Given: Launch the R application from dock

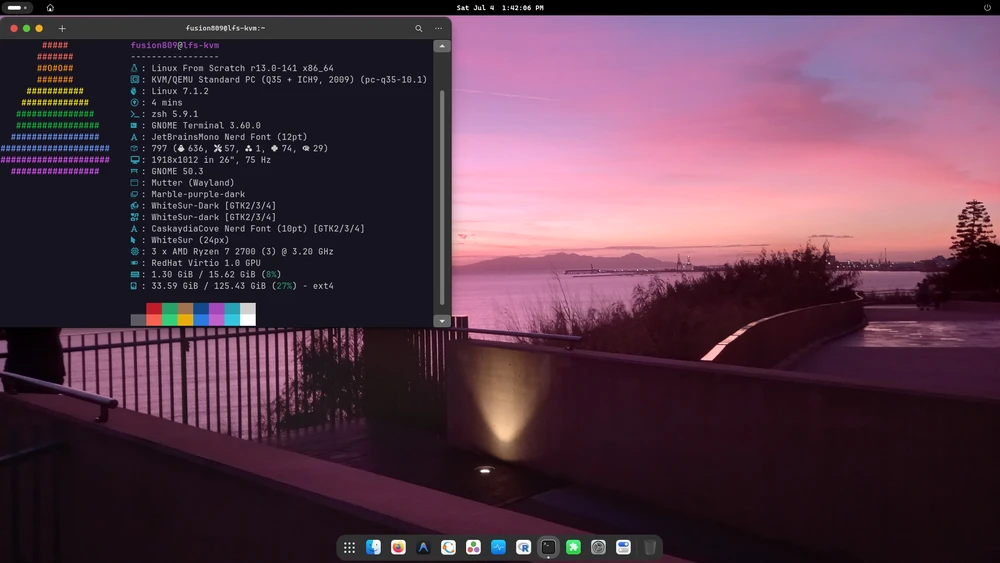Looking at the screenshot, I should pos(523,547).
